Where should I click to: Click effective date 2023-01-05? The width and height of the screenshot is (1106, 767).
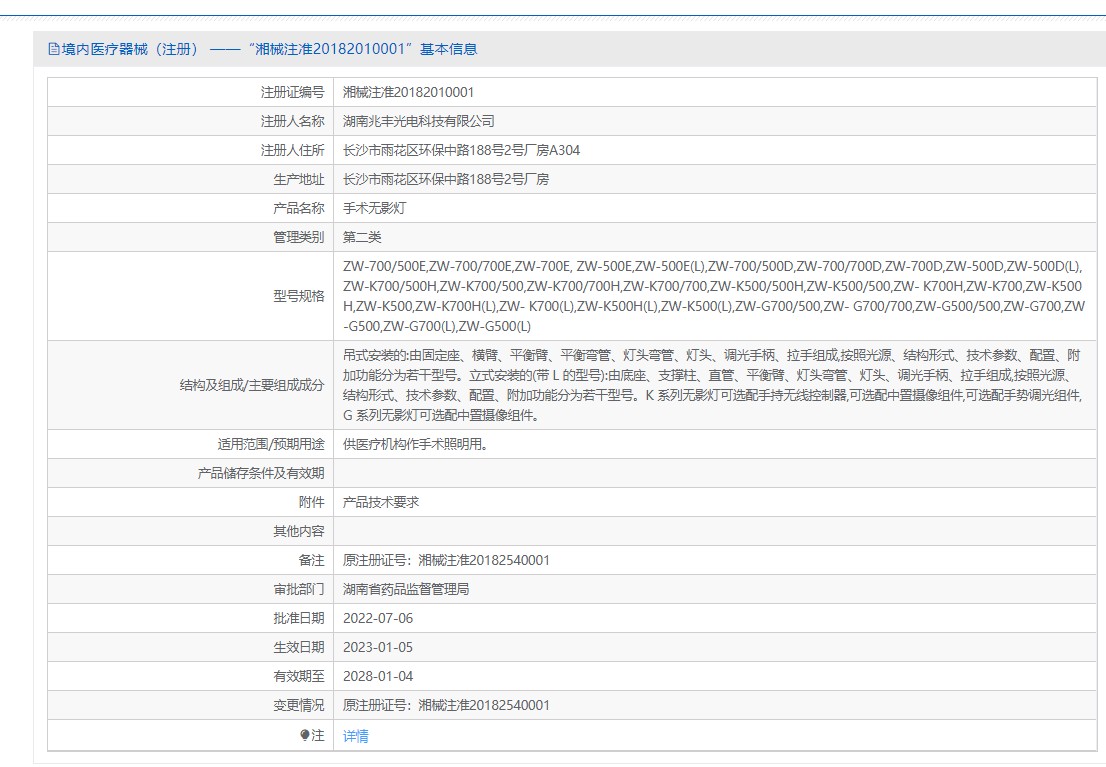coord(378,647)
